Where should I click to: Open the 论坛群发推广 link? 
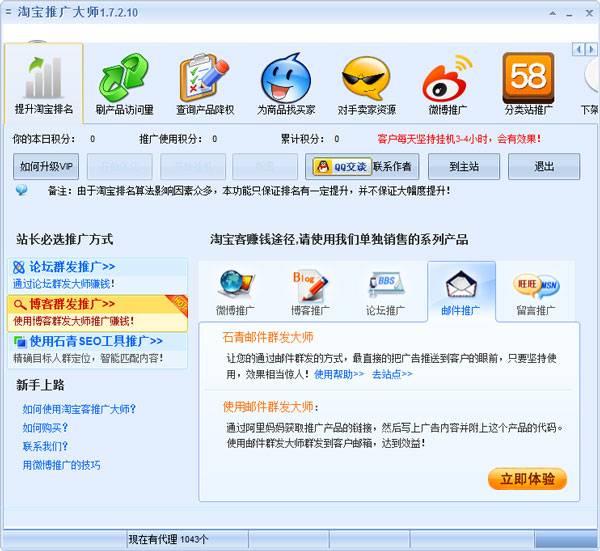[71, 267]
